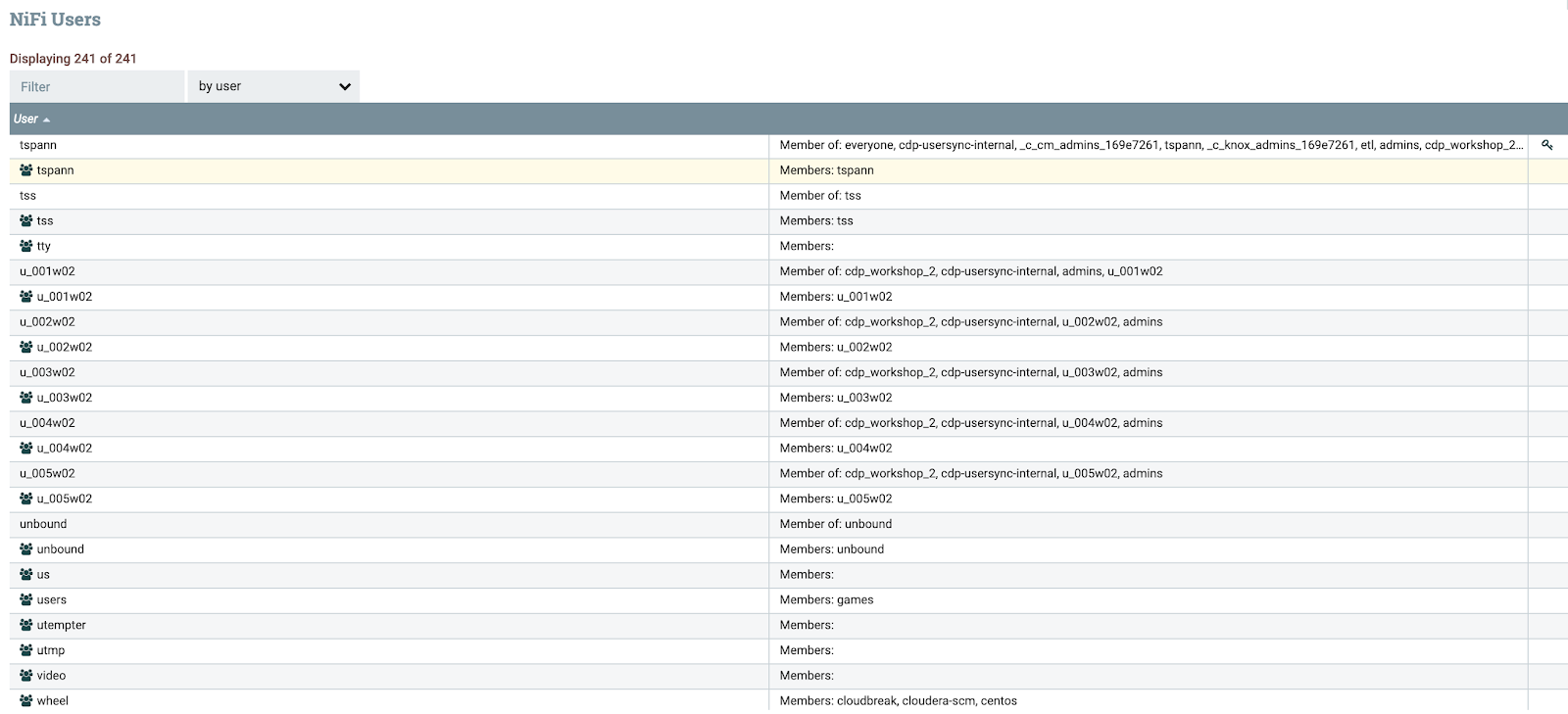
Task: Select the tss user name without group icon
Action: pos(27,196)
